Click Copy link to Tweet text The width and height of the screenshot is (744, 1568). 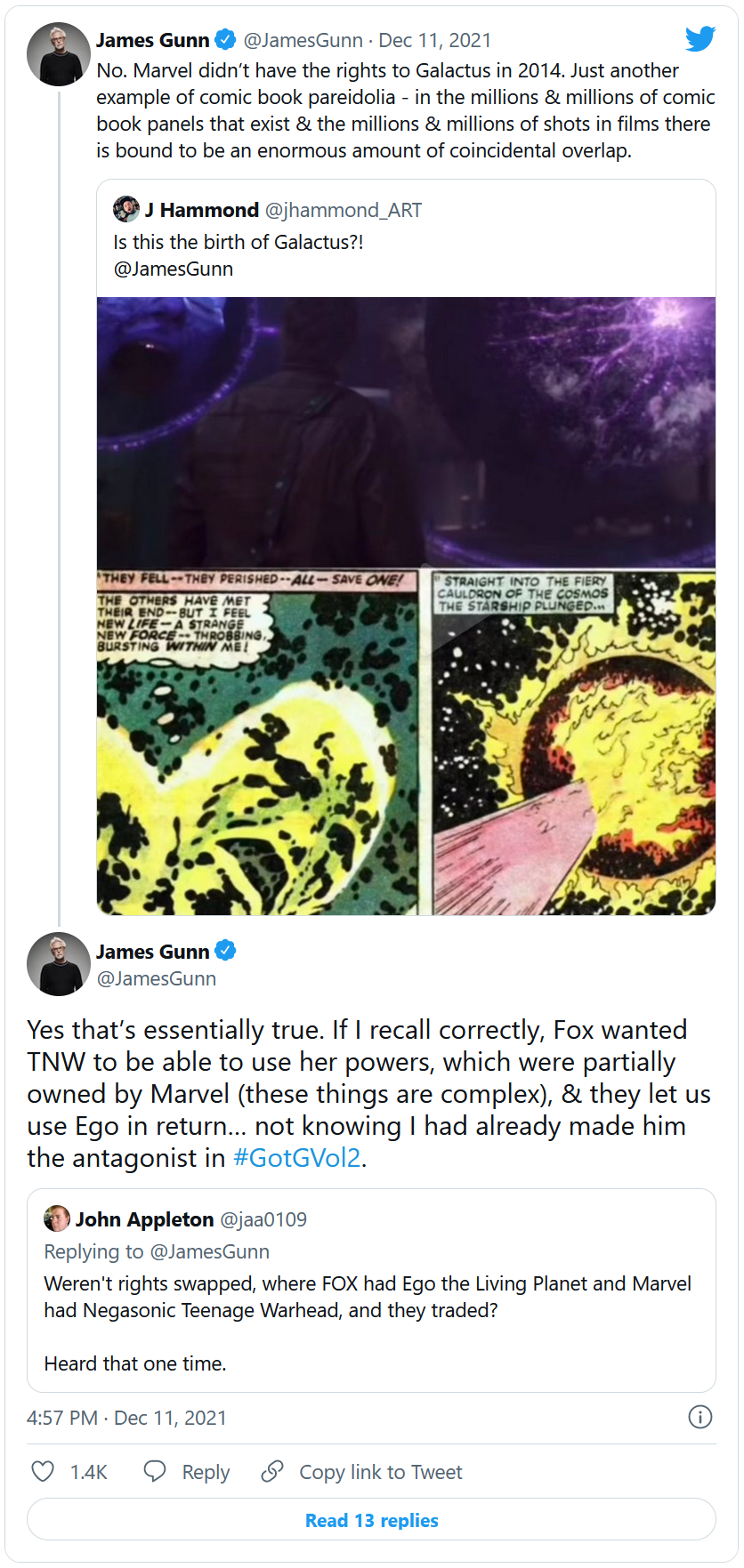(381, 1472)
